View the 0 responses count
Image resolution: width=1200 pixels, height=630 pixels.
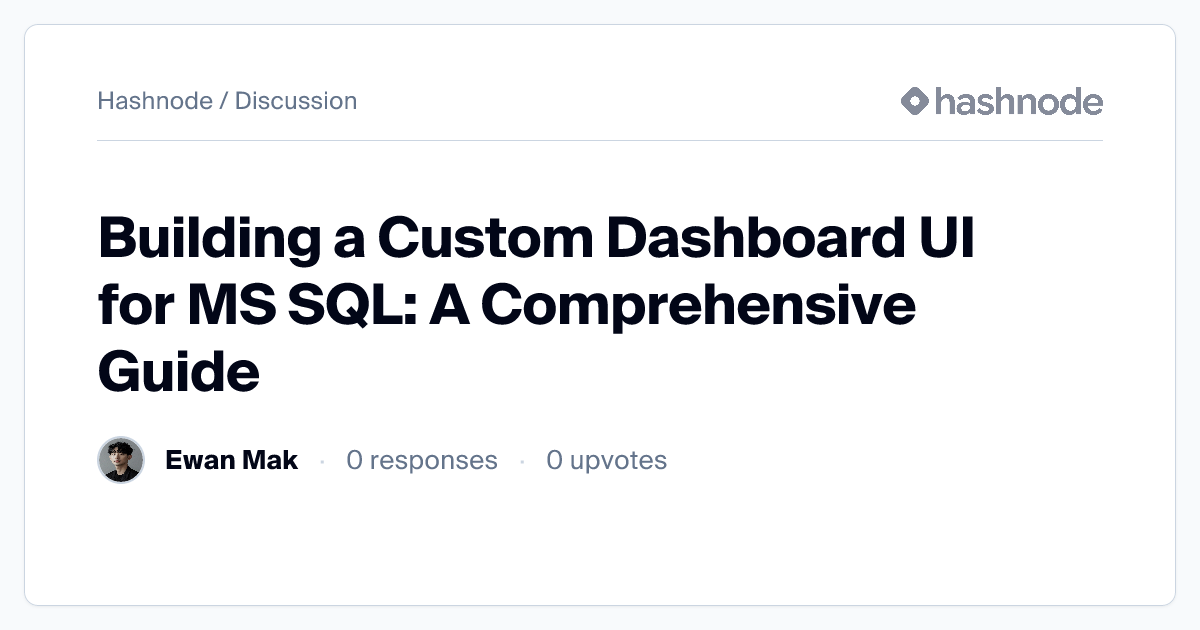pyautogui.click(x=421, y=460)
